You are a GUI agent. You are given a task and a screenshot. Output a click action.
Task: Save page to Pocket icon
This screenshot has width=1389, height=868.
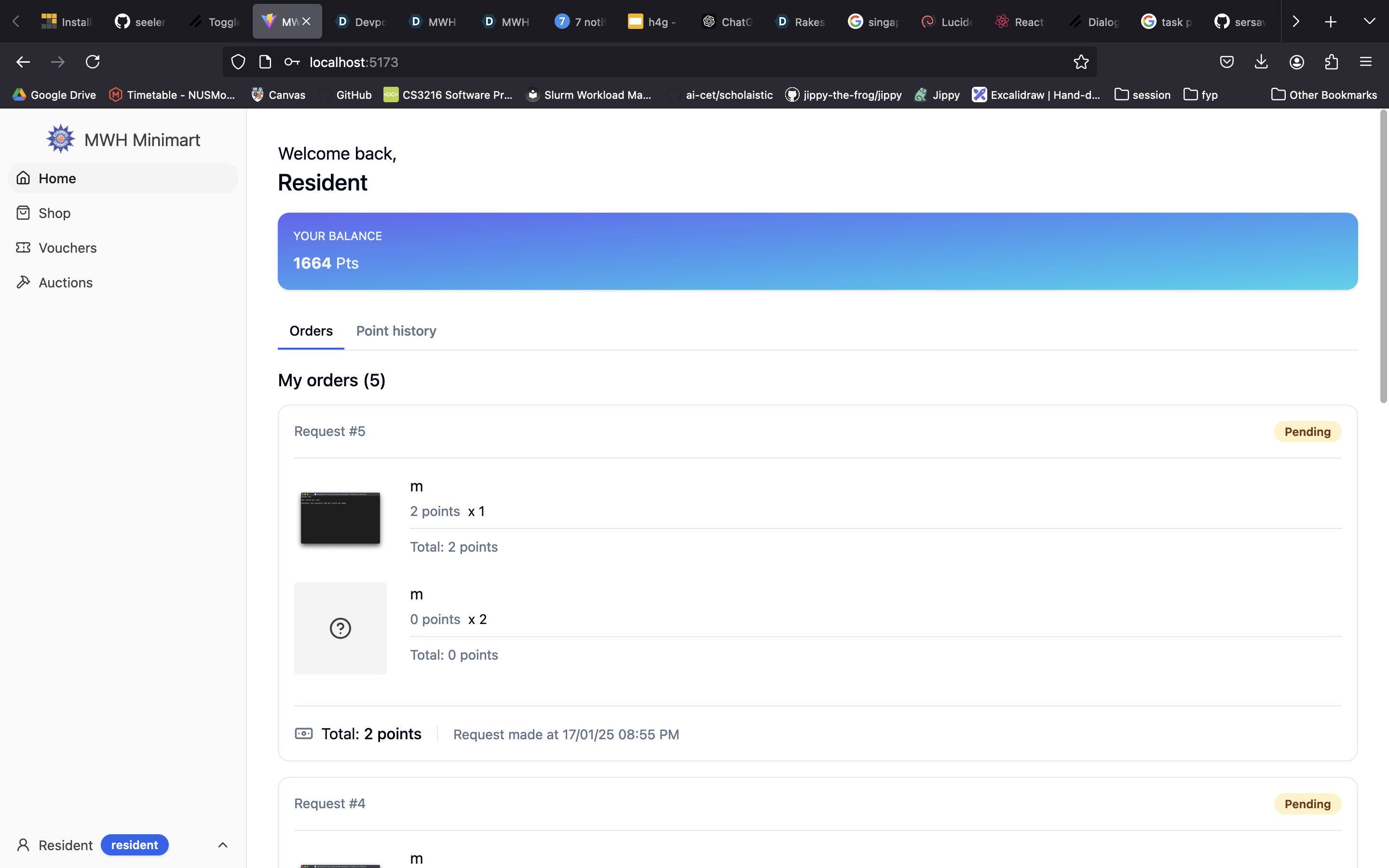coord(1226,61)
